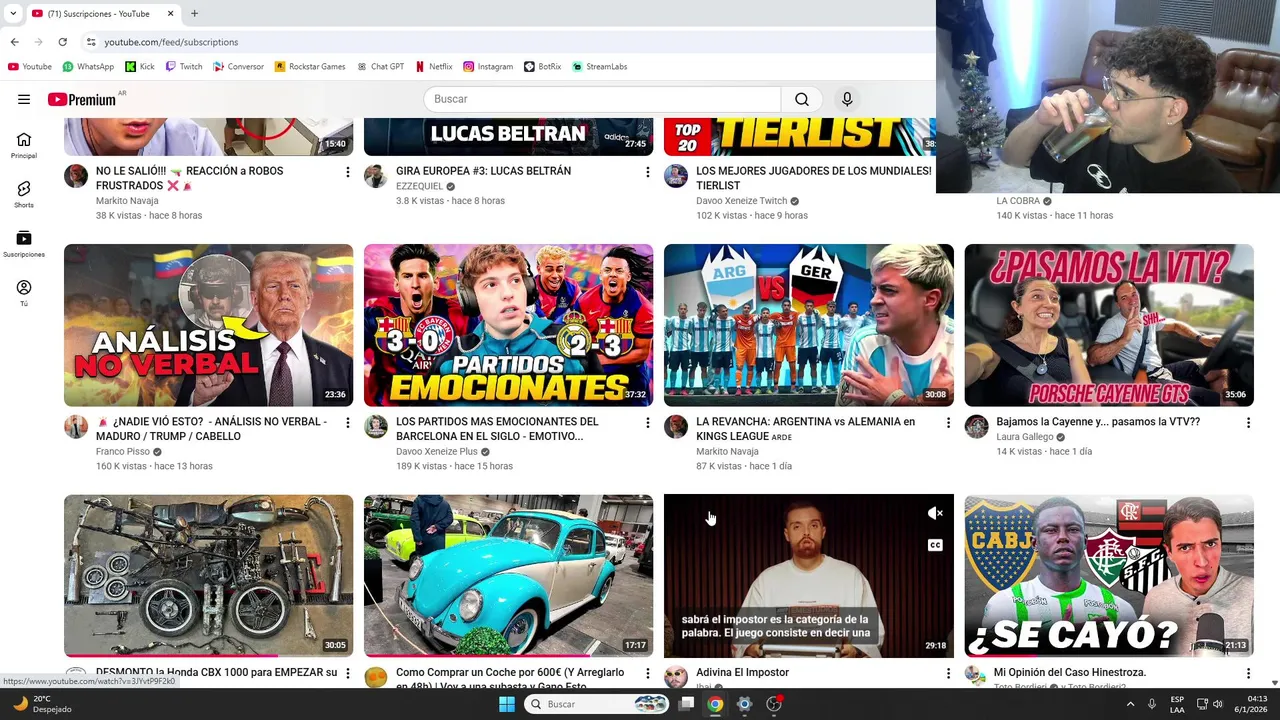This screenshot has width=1280, height=720.
Task: Open Franco Pisso channel name
Action: coord(123,451)
